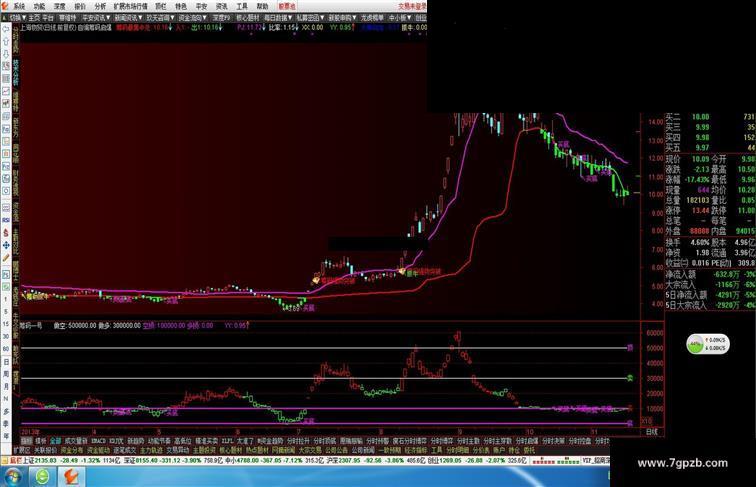Viewport: 756px width, 487px height.
Task: Select the 全部 indicator tab
Action: click(x=56, y=441)
